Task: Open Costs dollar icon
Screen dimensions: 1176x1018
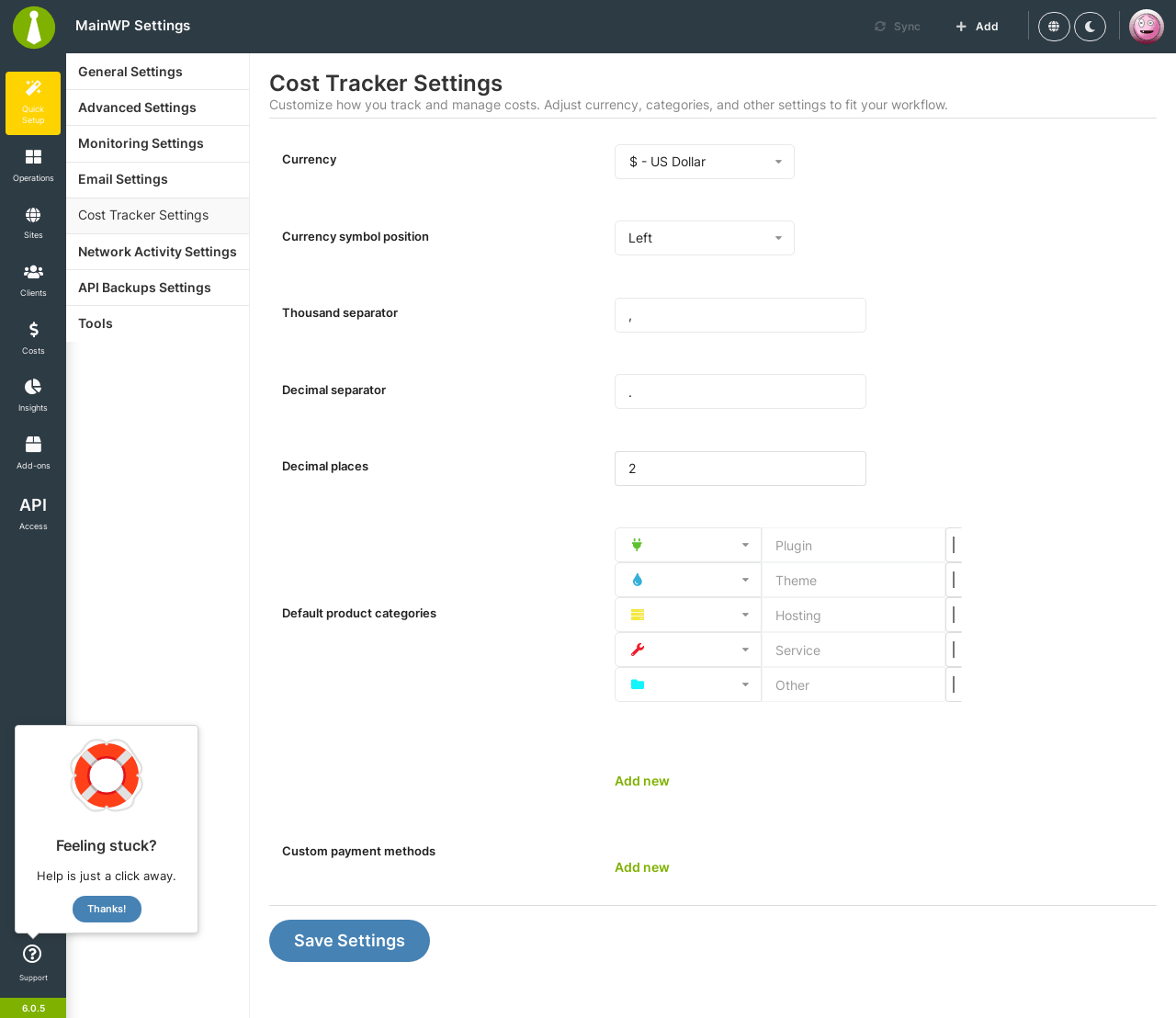Action: (x=33, y=330)
